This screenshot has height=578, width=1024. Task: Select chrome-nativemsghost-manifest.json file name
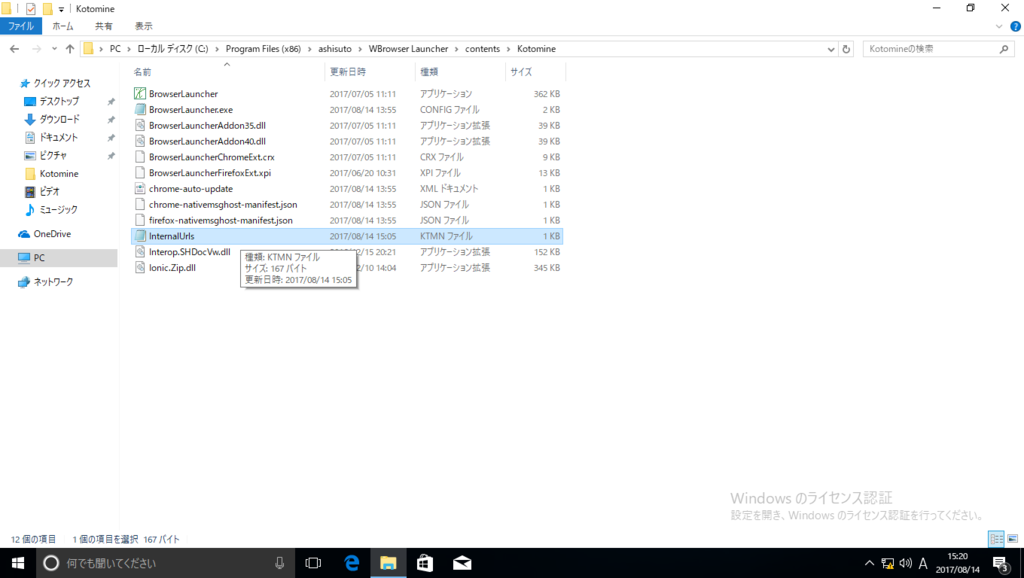[x=223, y=204]
